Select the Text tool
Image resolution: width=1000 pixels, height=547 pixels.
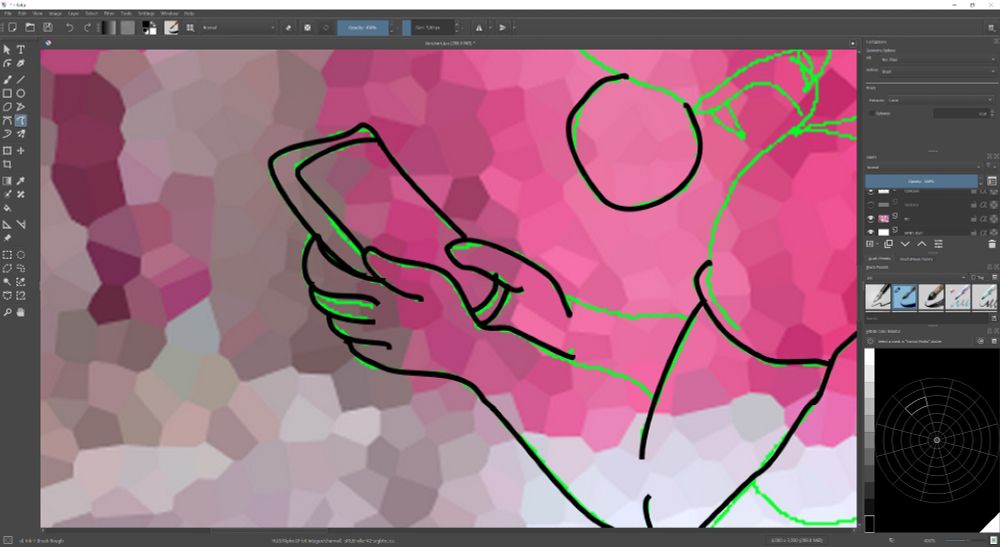[20, 50]
